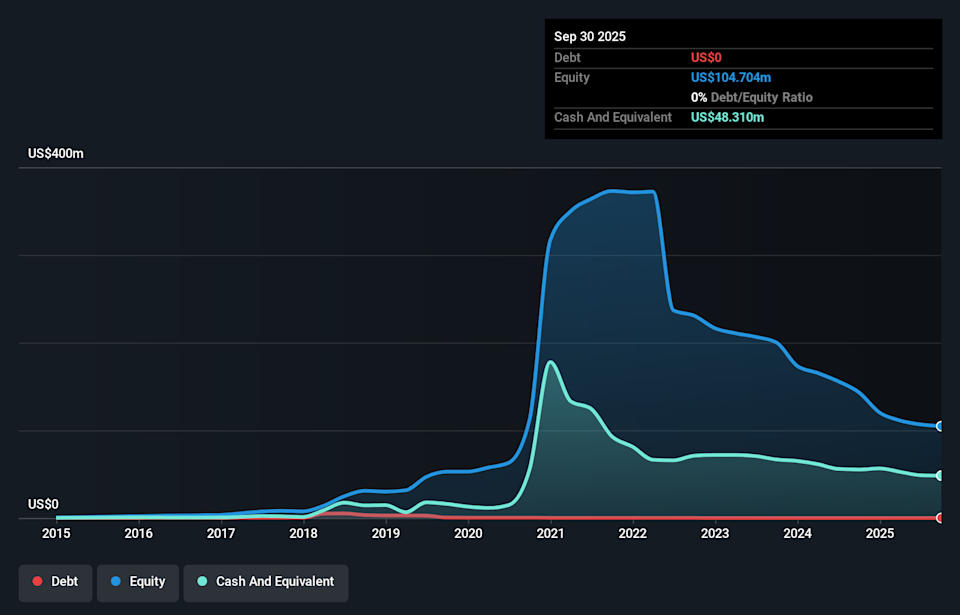Image resolution: width=960 pixels, height=615 pixels.
Task: Click the red Debt legend dot
Action: 37,581
